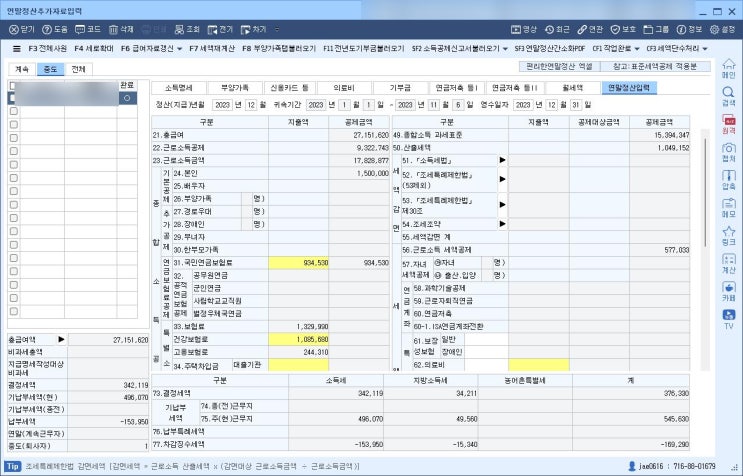Open the 영상 video icon
This screenshot has width=743, height=476.
tap(524, 29)
